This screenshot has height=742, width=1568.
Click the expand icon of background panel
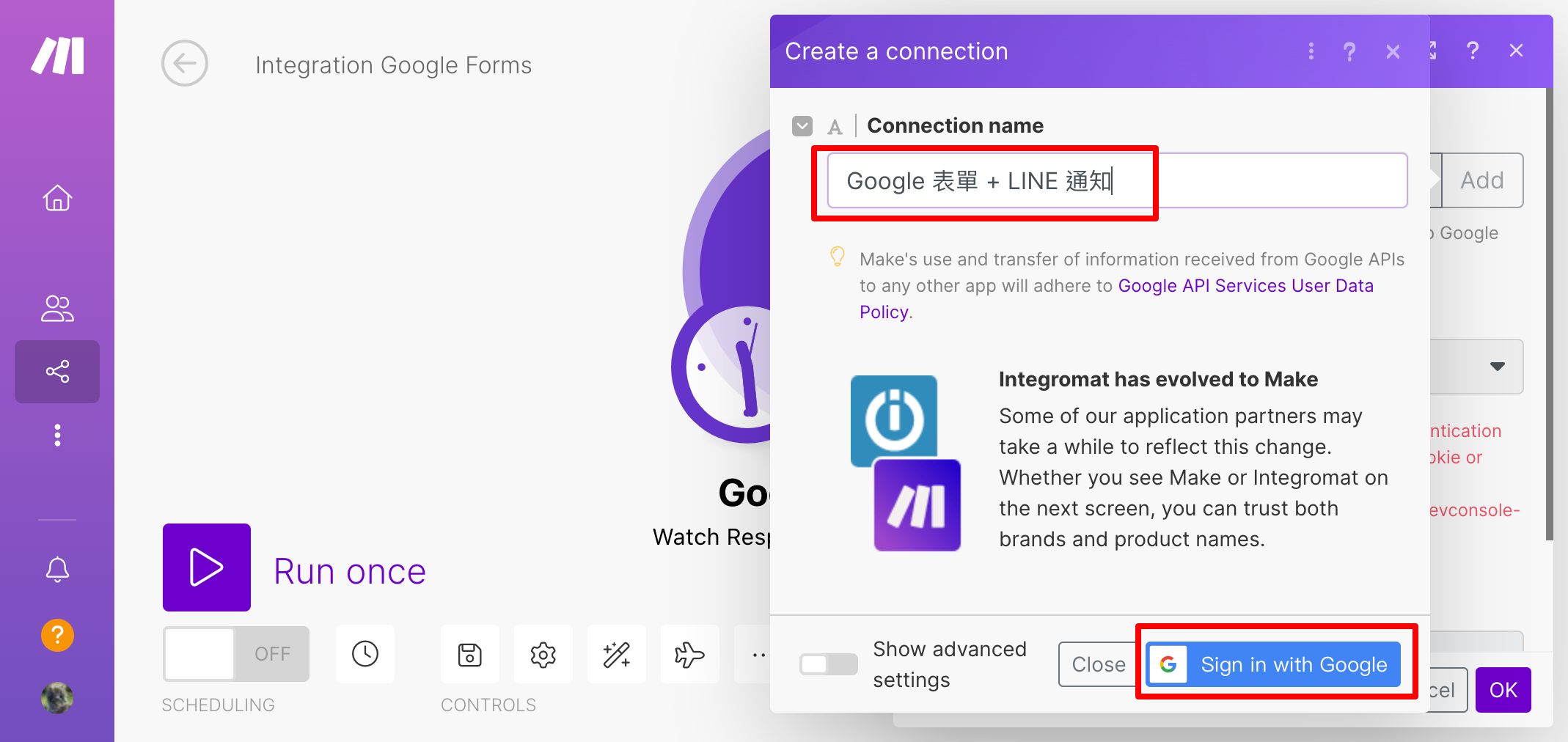tap(1434, 51)
